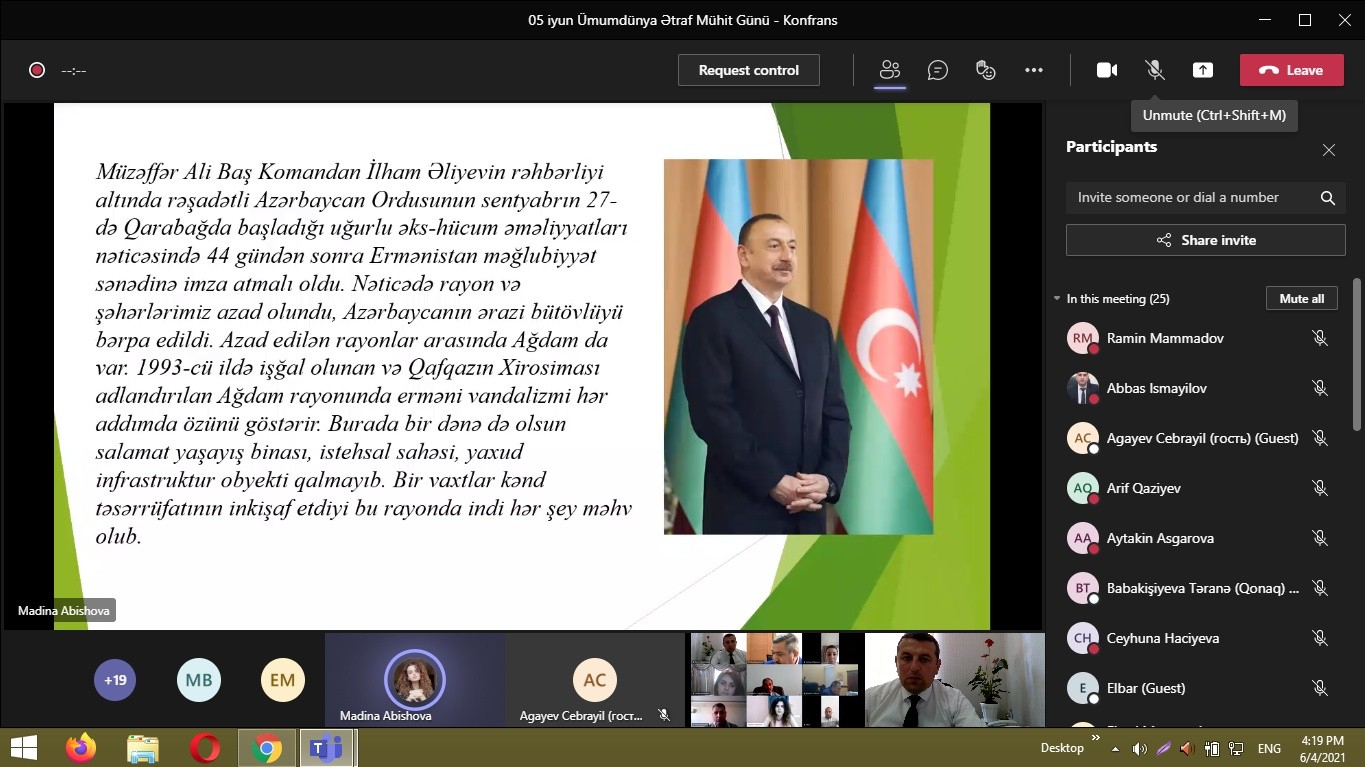Screen dimensions: 1365x767
Task: Click the CH avatar of Ceyhuna Haciyeva
Action: click(x=1083, y=638)
